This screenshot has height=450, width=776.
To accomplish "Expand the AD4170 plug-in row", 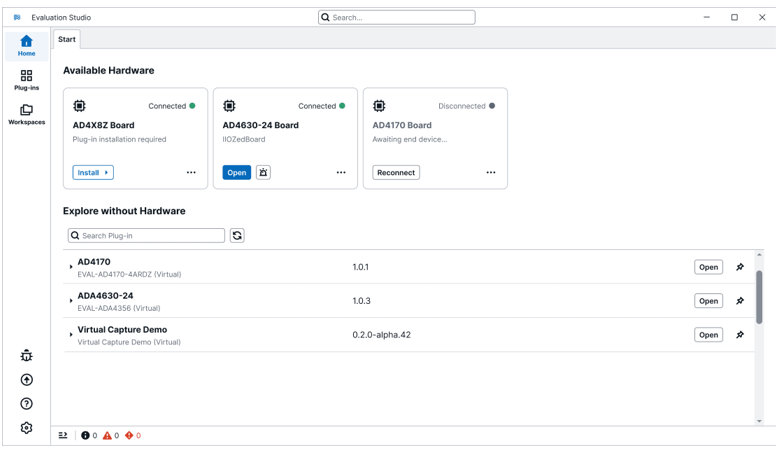I will (71, 267).
